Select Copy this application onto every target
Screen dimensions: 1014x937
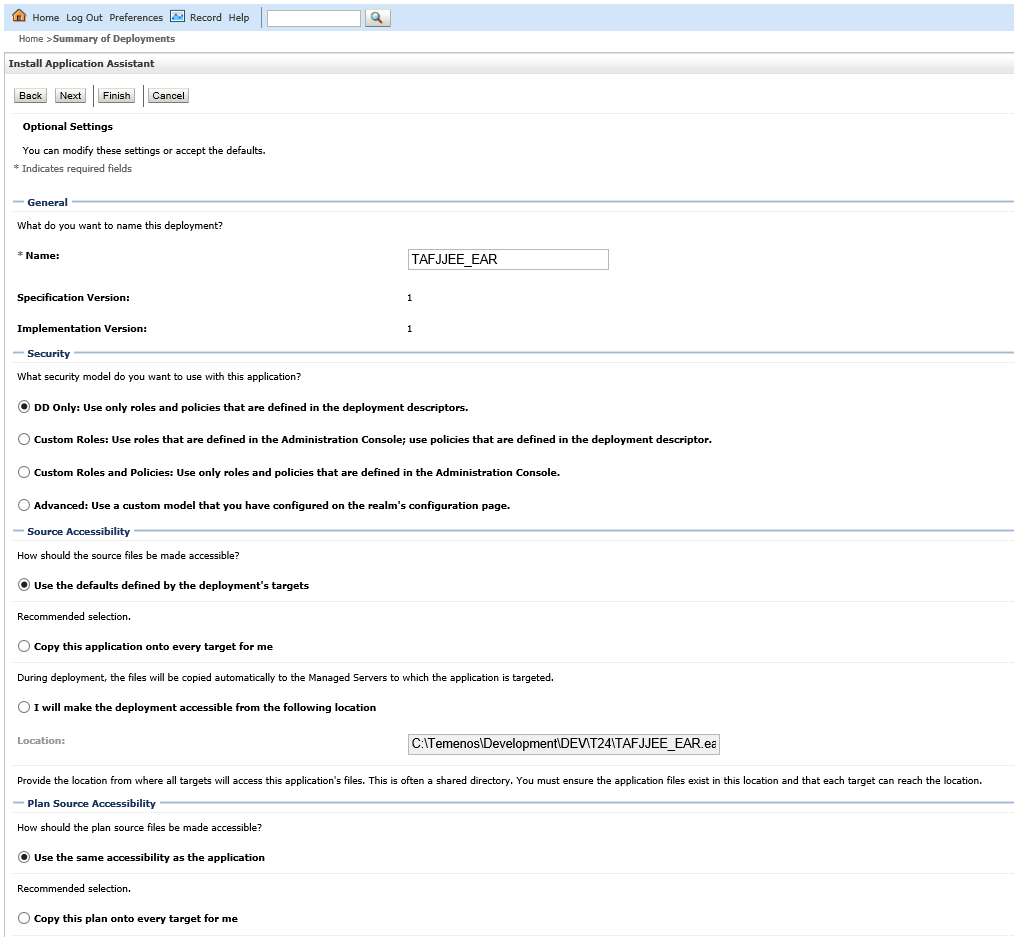tap(25, 646)
